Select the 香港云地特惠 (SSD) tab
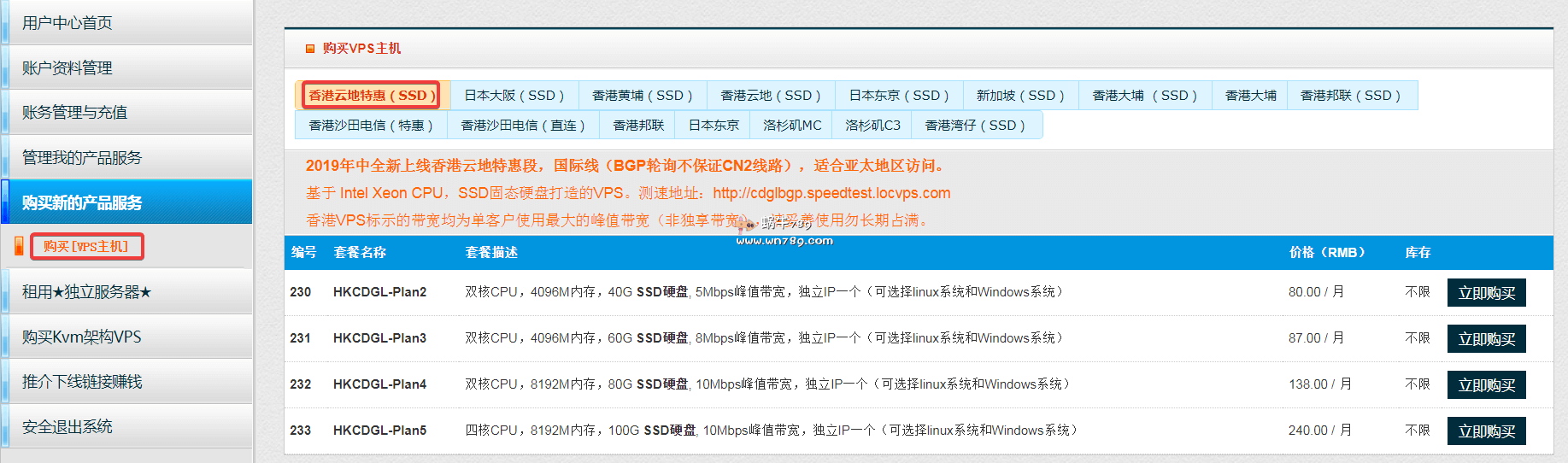Screen dimensions: 1568x463 [x=372, y=96]
